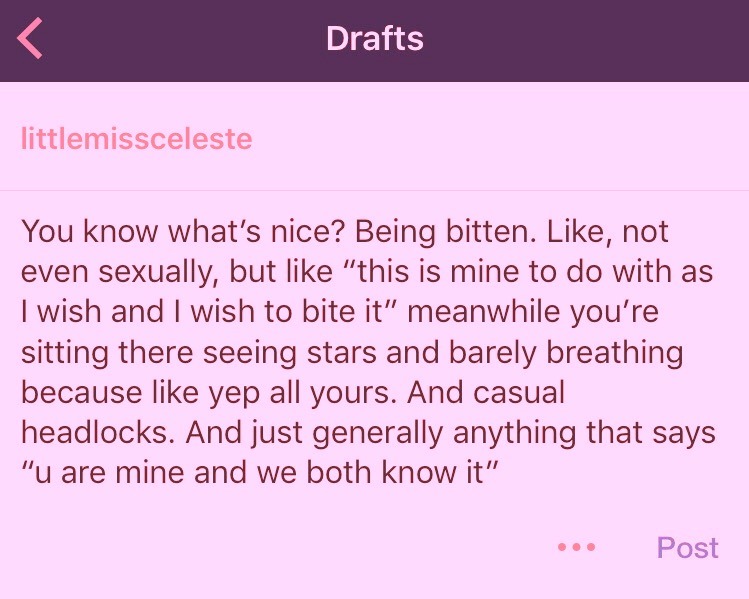749x599 pixels.
Task: Go back using the pink chevron arrow
Action: point(30,38)
